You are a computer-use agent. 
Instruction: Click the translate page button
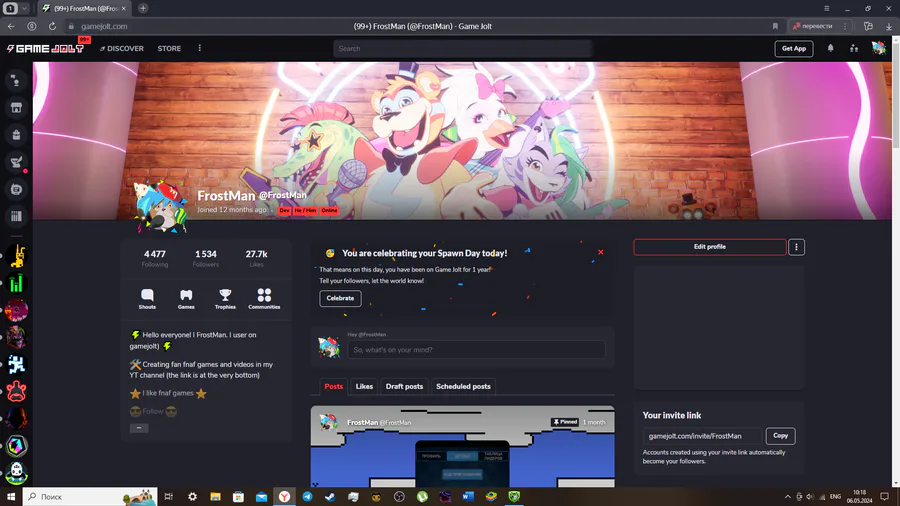(x=812, y=26)
